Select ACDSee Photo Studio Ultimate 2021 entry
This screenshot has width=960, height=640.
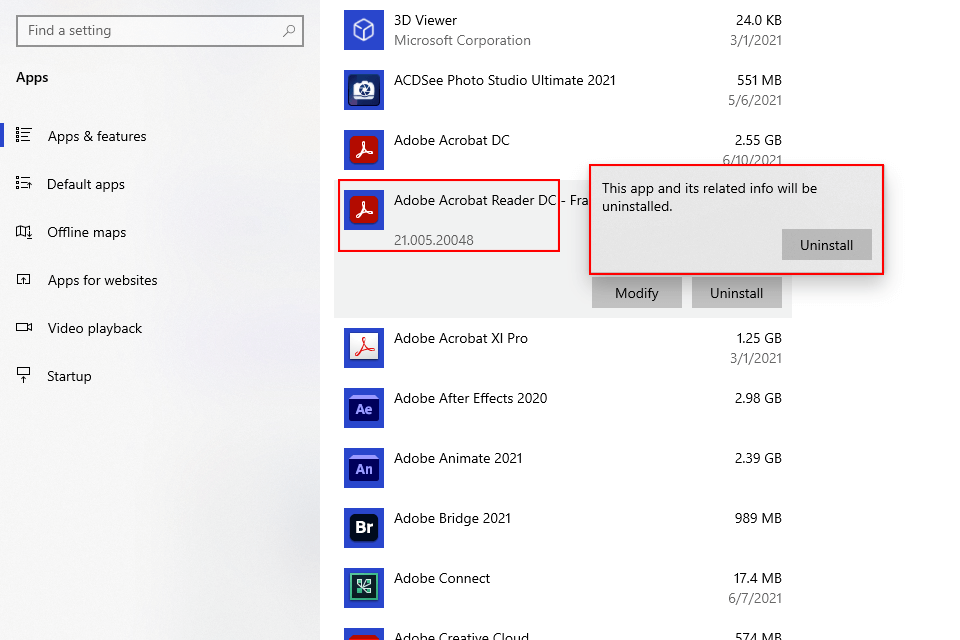(x=504, y=80)
